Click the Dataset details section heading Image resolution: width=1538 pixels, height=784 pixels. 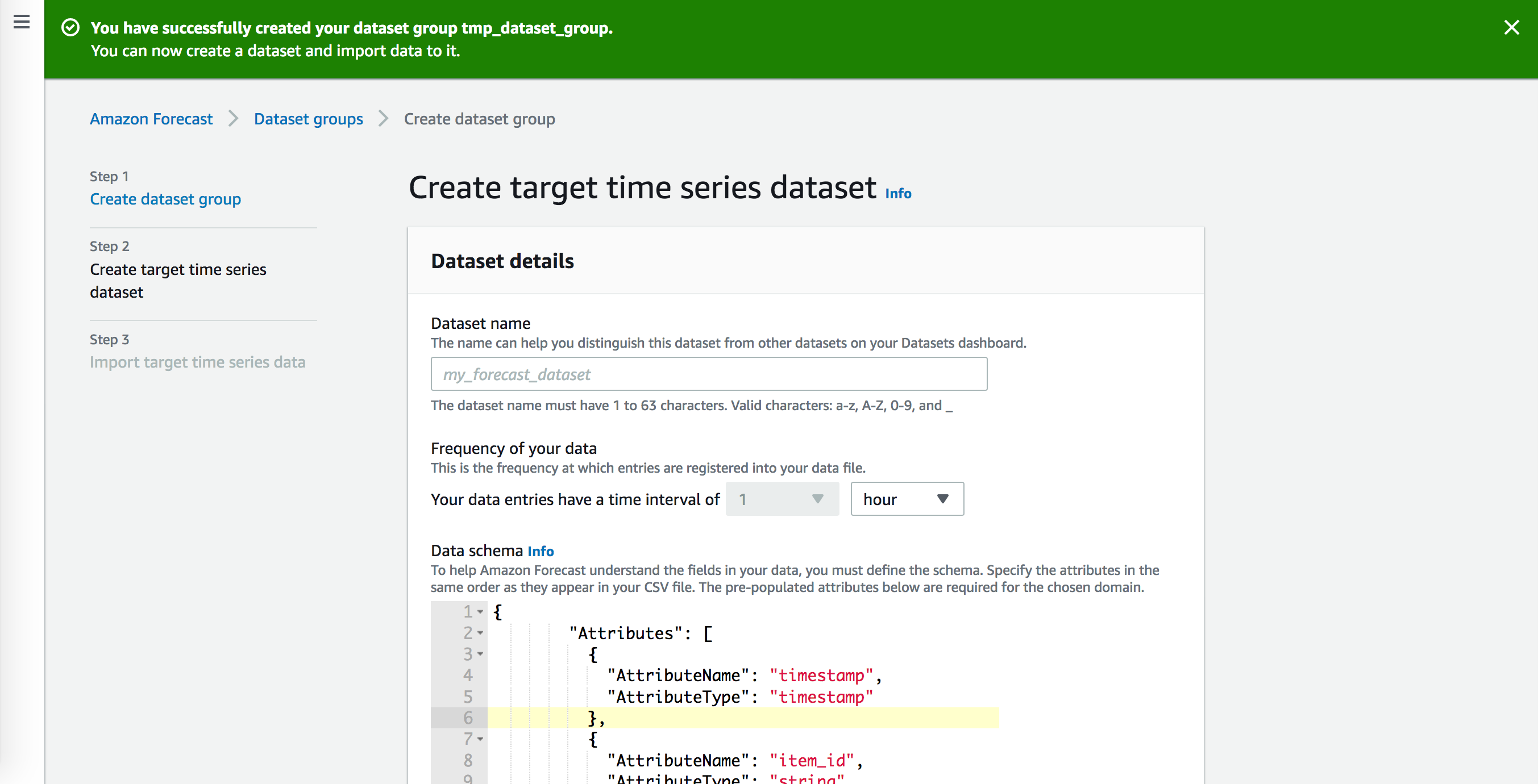[x=502, y=261]
